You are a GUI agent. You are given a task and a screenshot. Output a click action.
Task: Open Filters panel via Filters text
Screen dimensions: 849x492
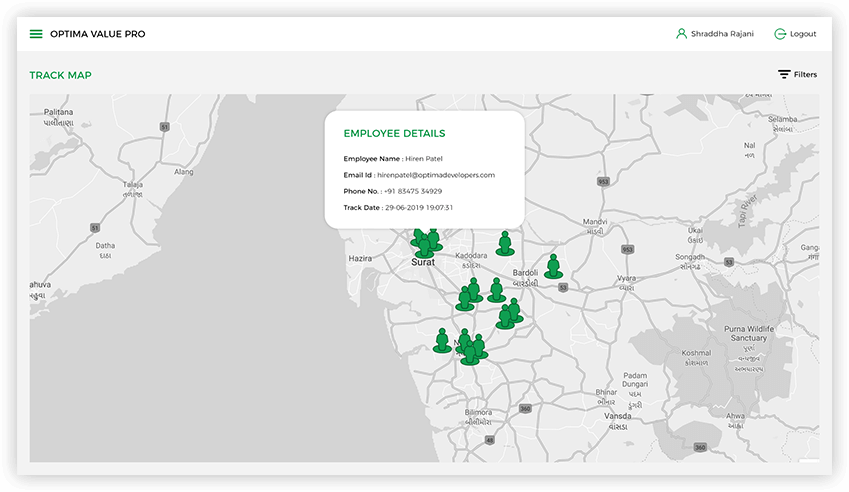805,75
